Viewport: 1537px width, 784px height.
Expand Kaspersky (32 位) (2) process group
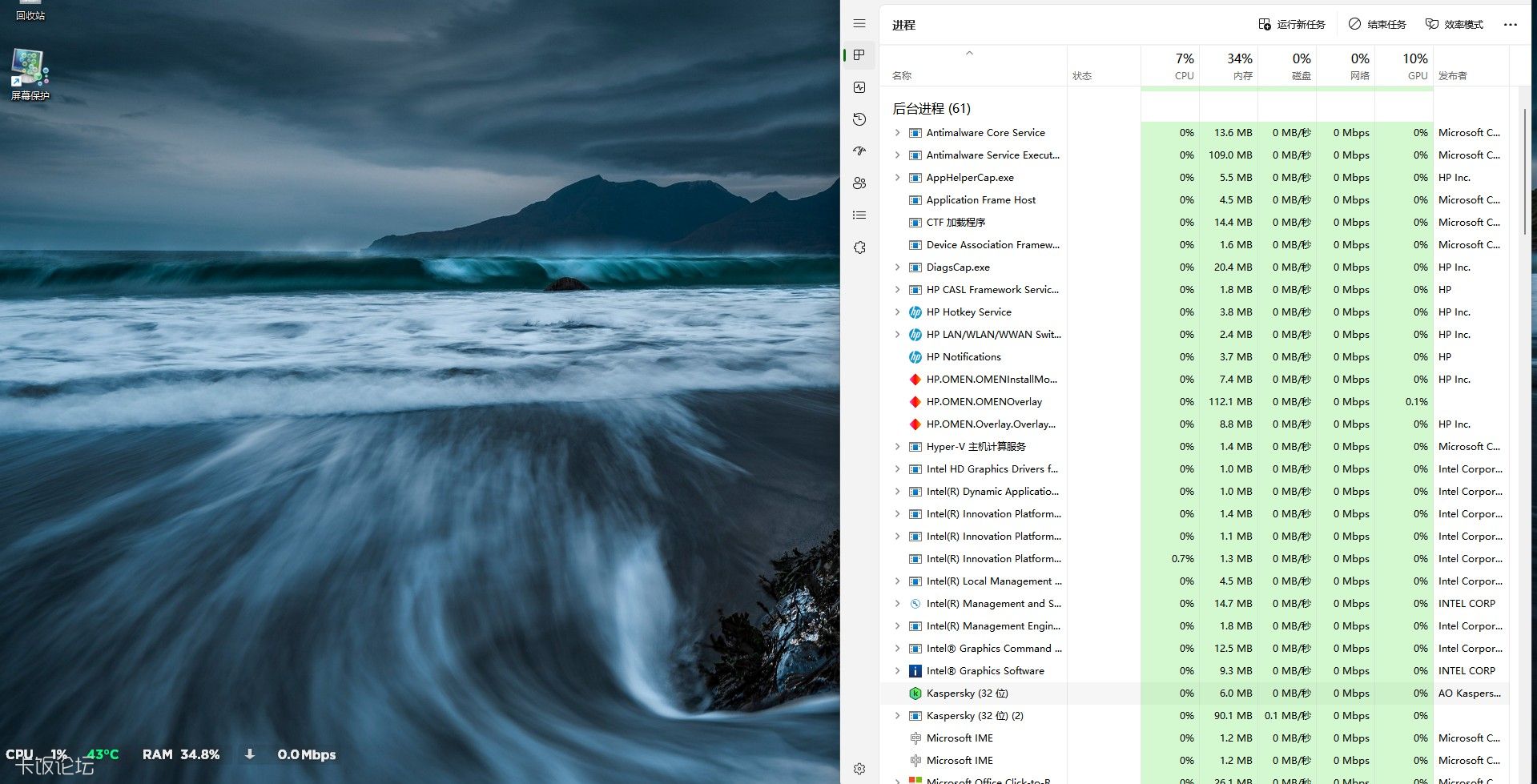[897, 716]
